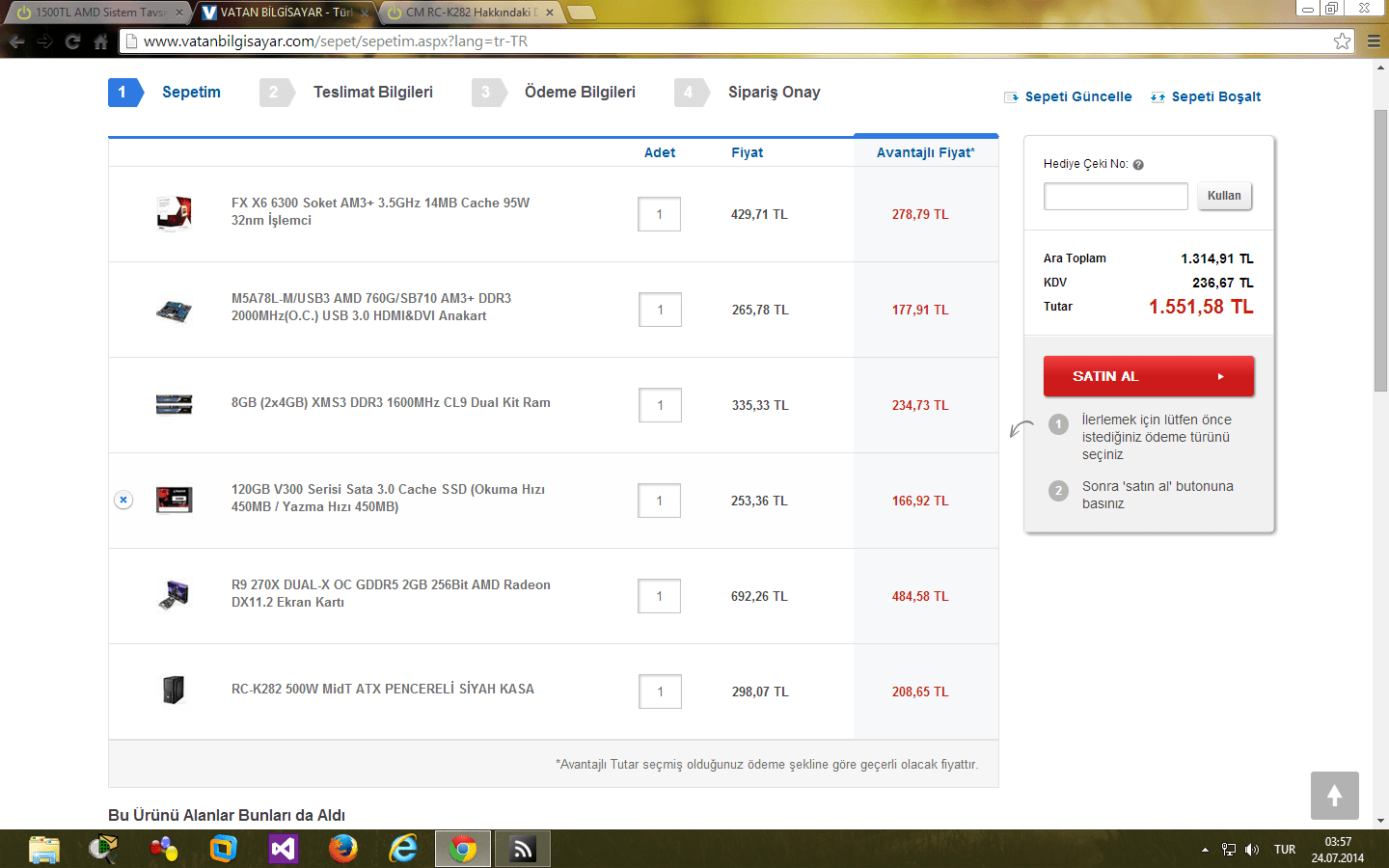Click the quantity field for R9 270X
Screen dimensions: 1389x868
660,596
